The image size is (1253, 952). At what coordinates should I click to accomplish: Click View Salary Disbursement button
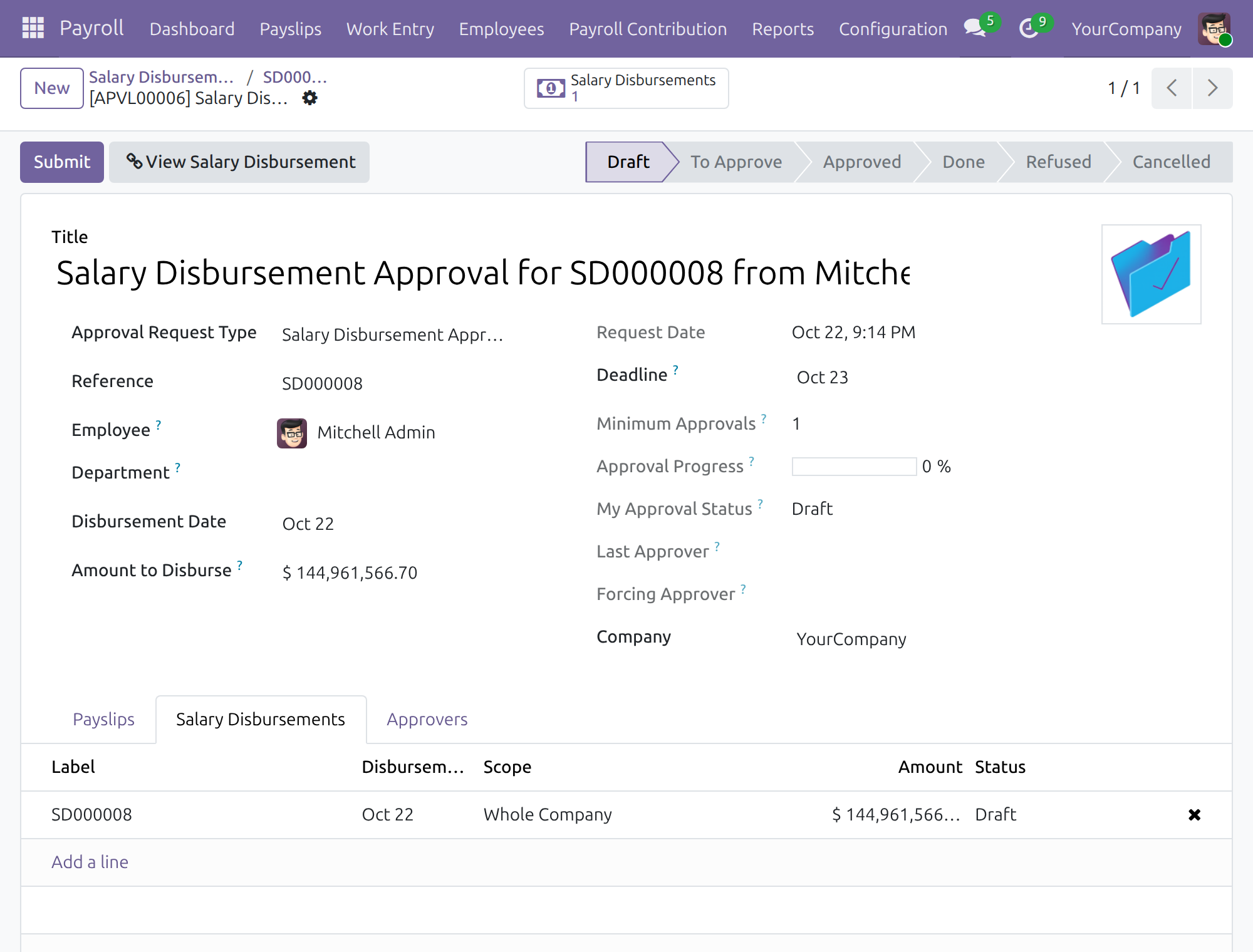tap(239, 162)
